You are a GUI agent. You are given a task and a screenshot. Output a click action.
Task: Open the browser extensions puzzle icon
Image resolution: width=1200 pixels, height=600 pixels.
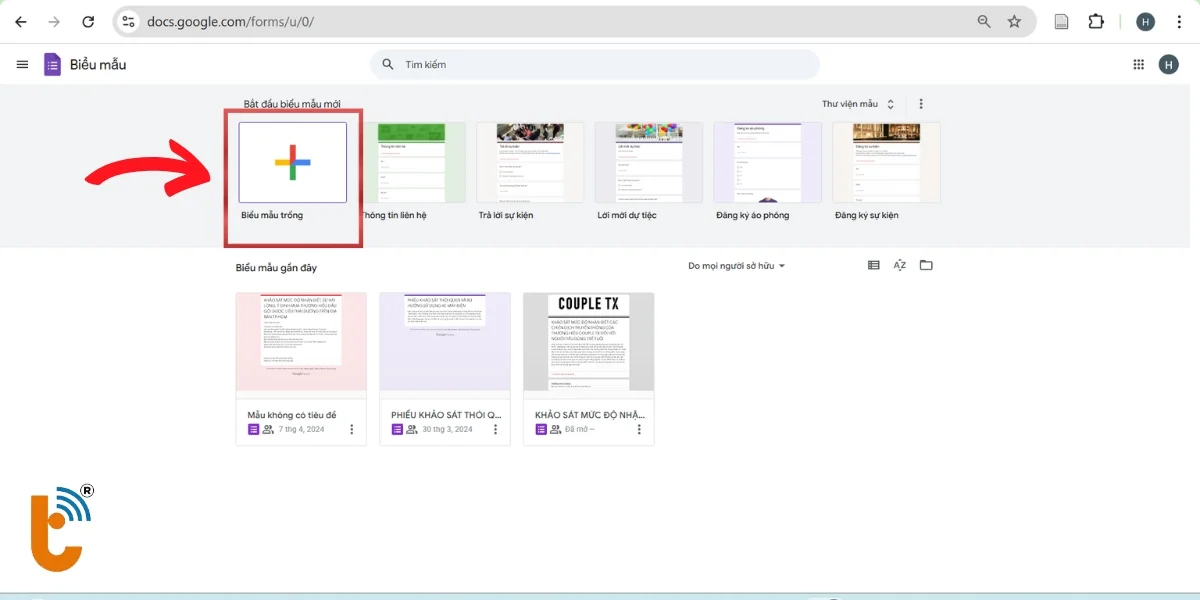(x=1096, y=21)
